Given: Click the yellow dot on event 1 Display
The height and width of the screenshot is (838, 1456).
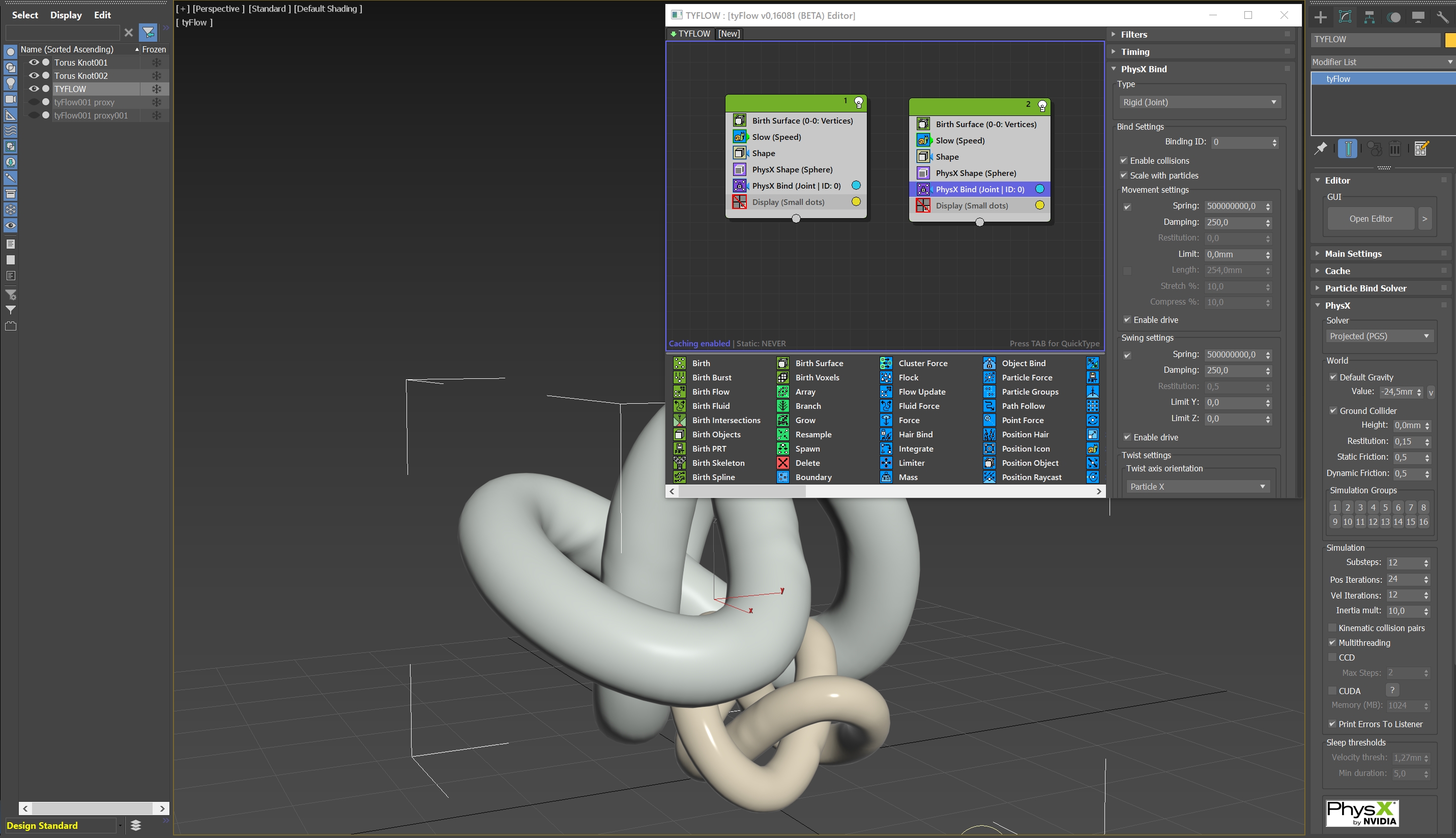Looking at the screenshot, I should pos(856,201).
